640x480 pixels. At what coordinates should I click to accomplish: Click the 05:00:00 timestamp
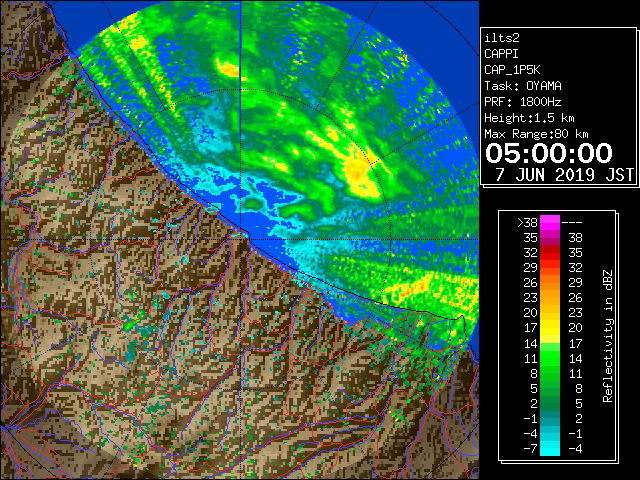pos(549,153)
